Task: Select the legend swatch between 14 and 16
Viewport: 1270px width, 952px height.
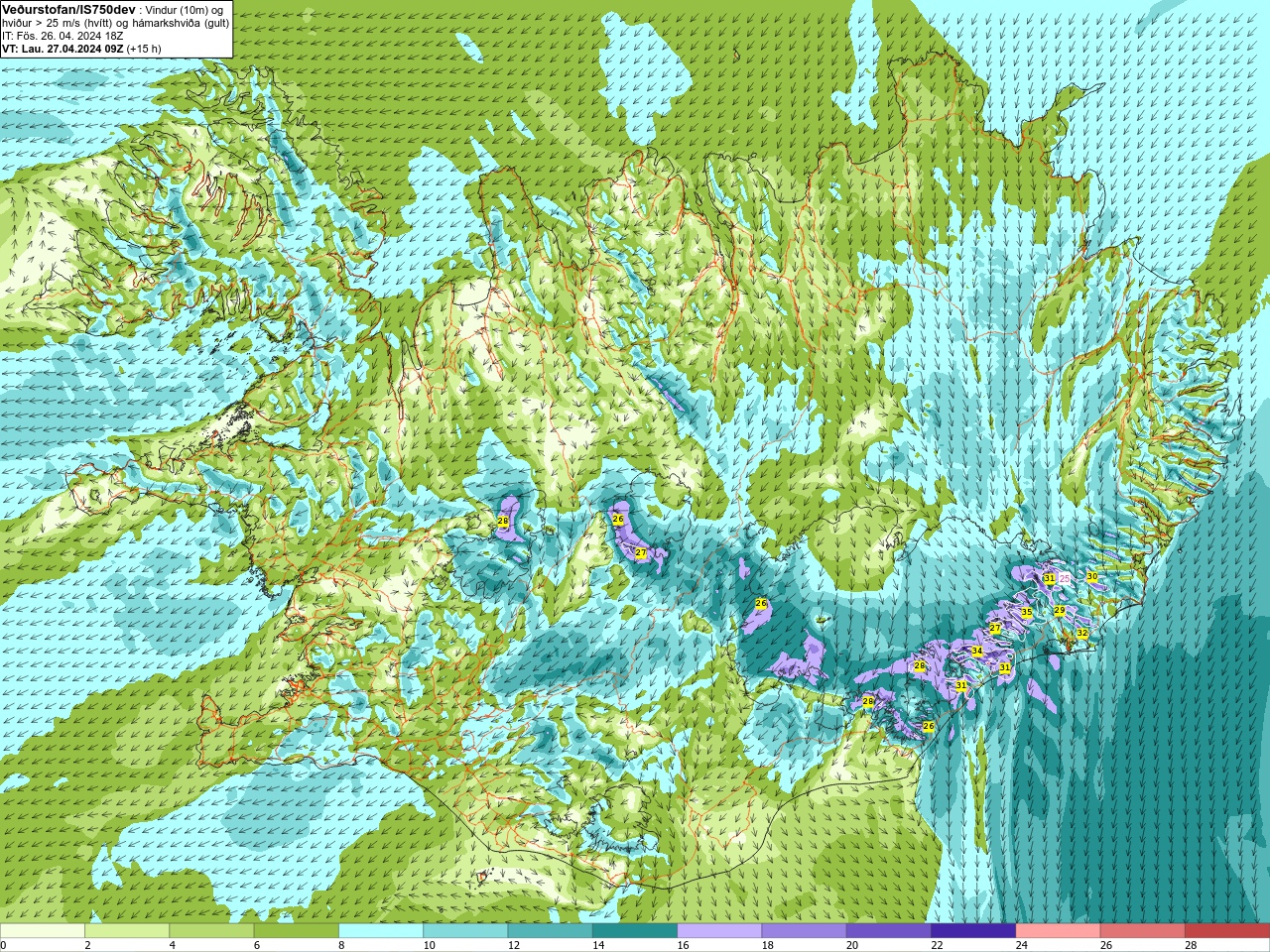Action: click(635, 931)
